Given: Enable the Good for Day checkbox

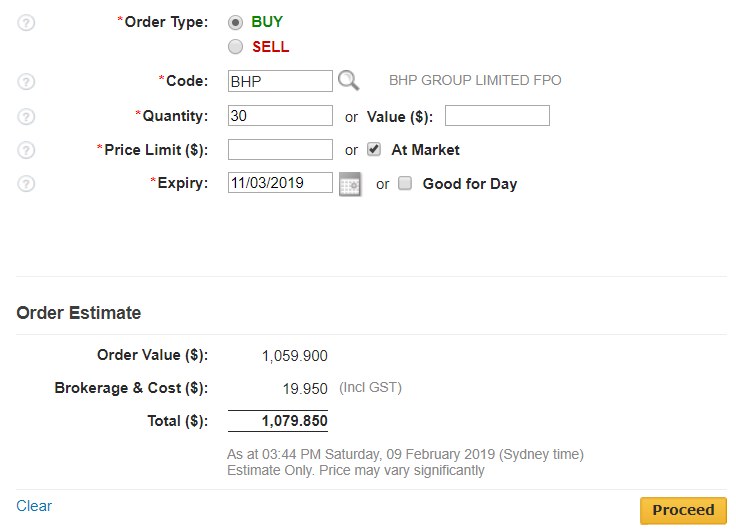Looking at the screenshot, I should [405, 183].
